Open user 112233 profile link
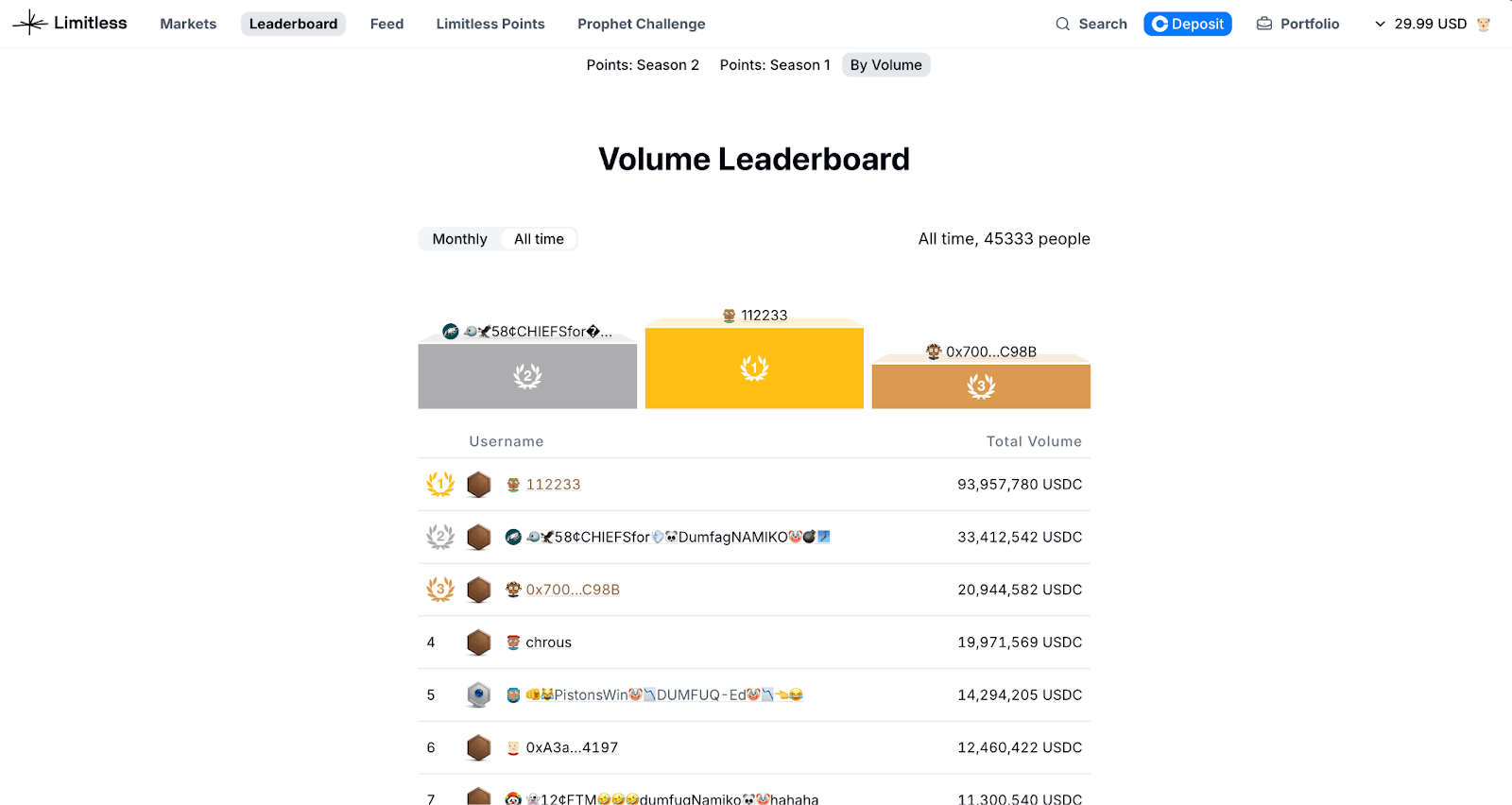This screenshot has height=805, width=1512. click(x=553, y=485)
